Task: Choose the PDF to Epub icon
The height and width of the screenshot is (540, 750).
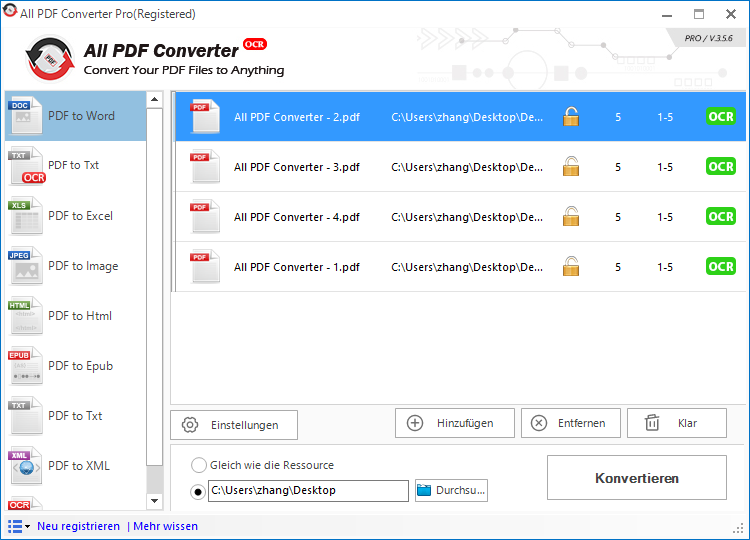Action: [x=26, y=366]
